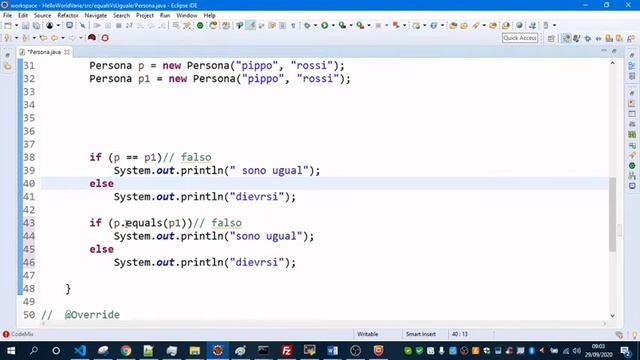Open Google Chrome from taskbar
The image size is (640, 360).
(x=126, y=350)
